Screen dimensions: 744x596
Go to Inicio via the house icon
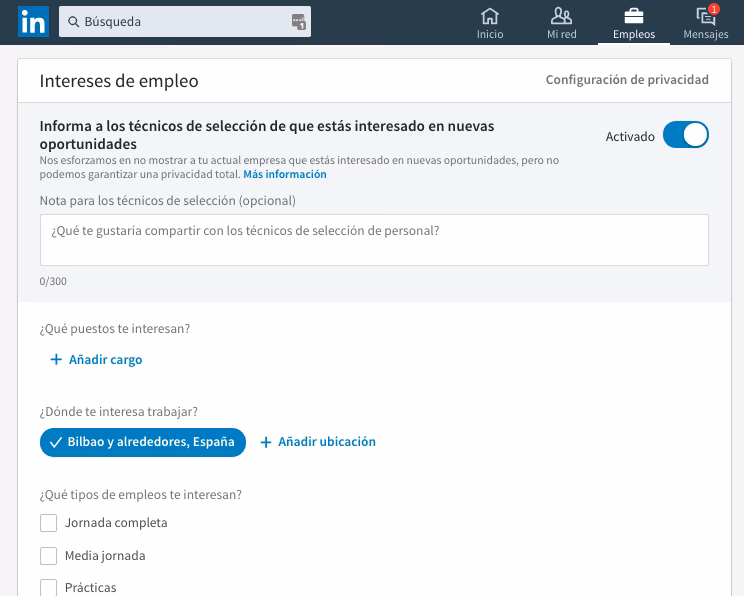click(490, 15)
